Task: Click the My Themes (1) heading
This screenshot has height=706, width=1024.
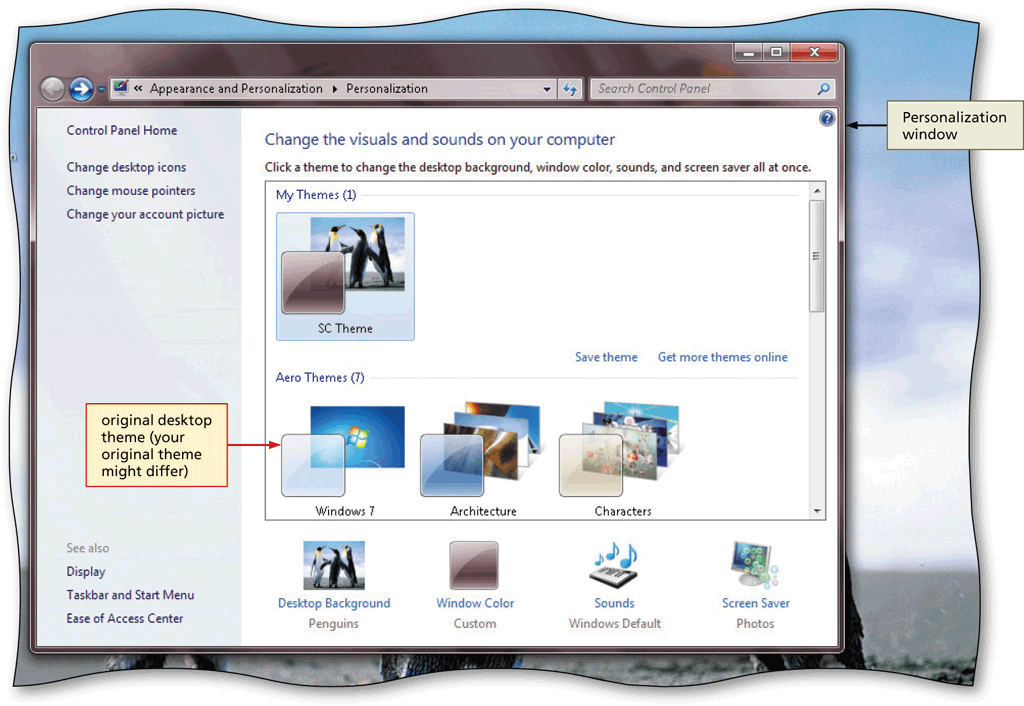Action: [x=316, y=195]
